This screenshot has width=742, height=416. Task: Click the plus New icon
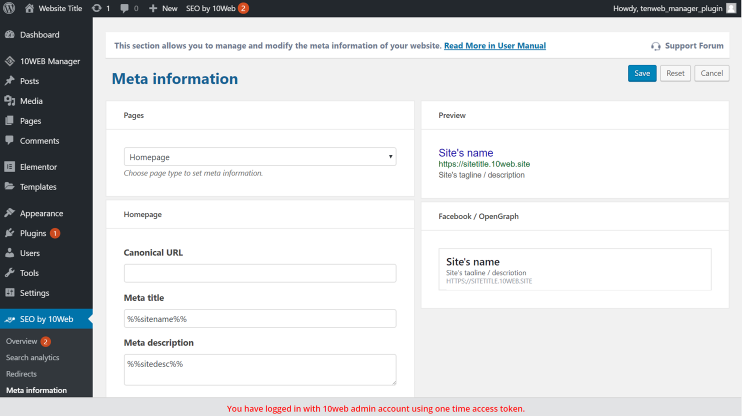click(x=153, y=9)
